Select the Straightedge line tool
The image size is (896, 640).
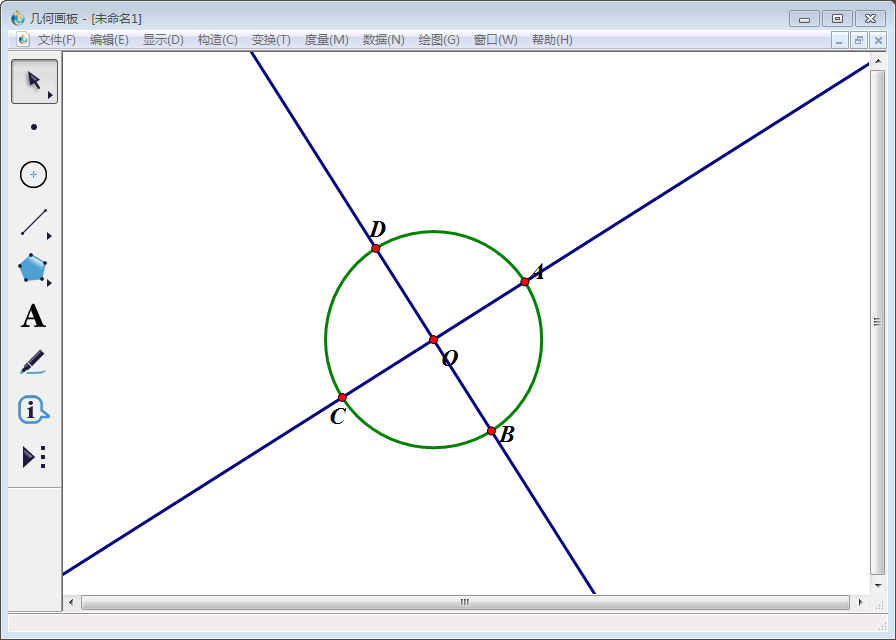(34, 221)
